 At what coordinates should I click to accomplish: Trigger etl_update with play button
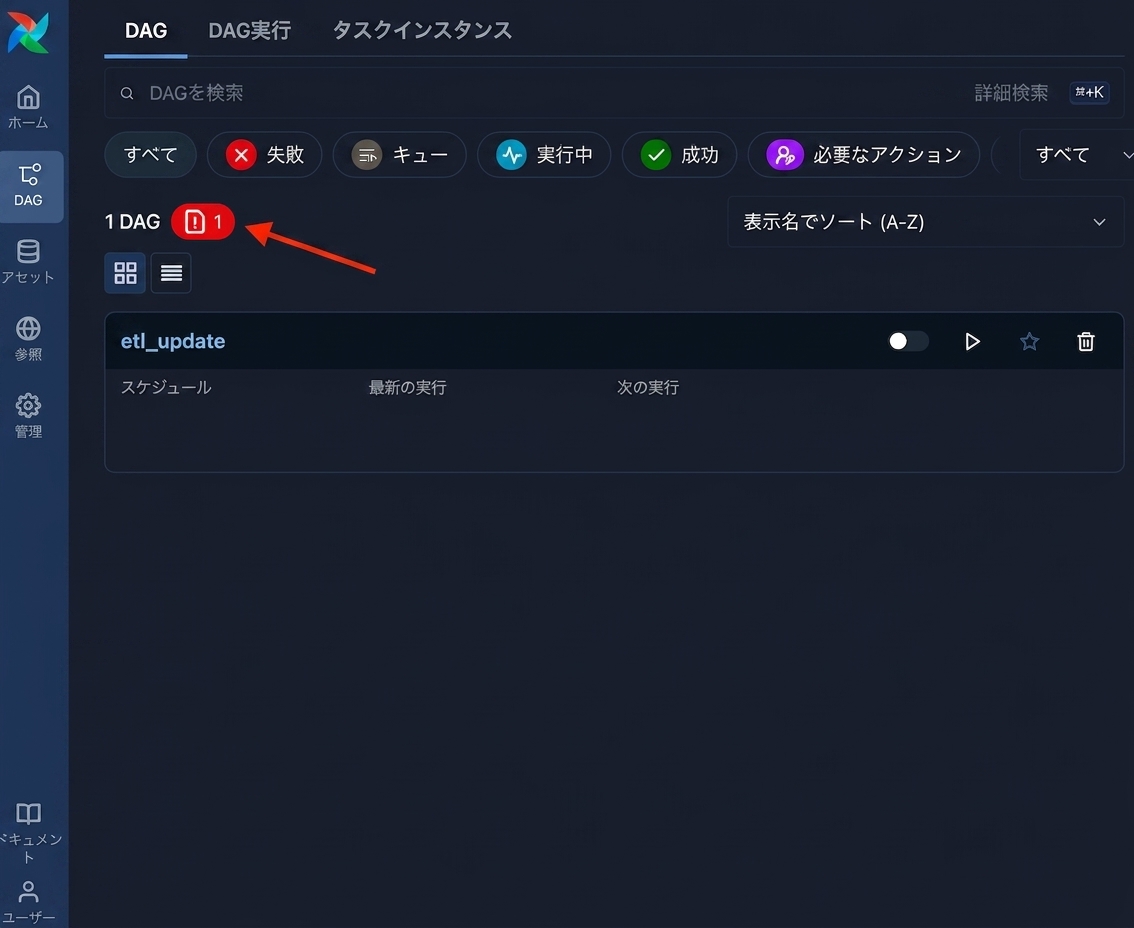click(972, 341)
